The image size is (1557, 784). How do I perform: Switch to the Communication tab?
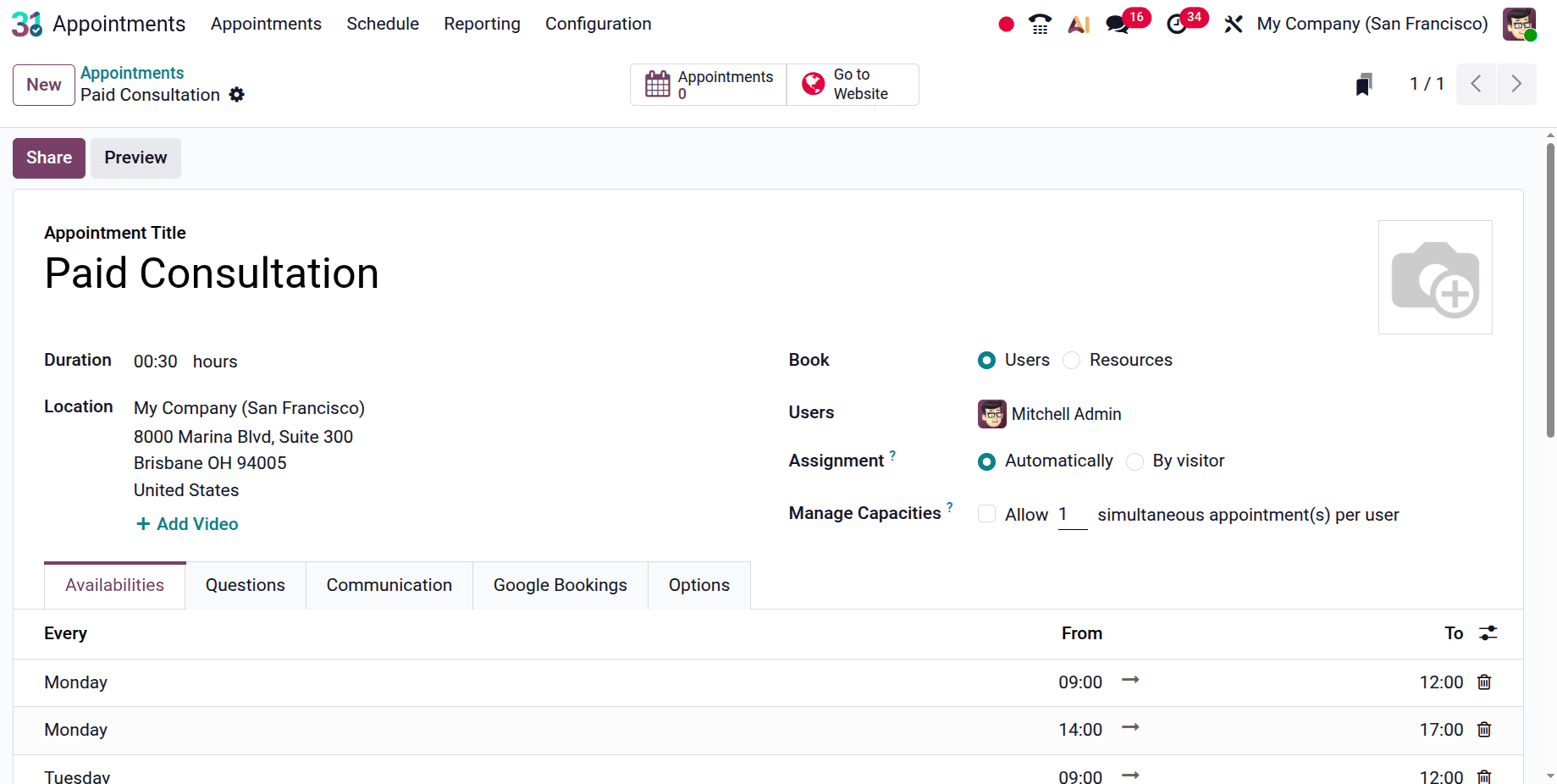tap(389, 585)
